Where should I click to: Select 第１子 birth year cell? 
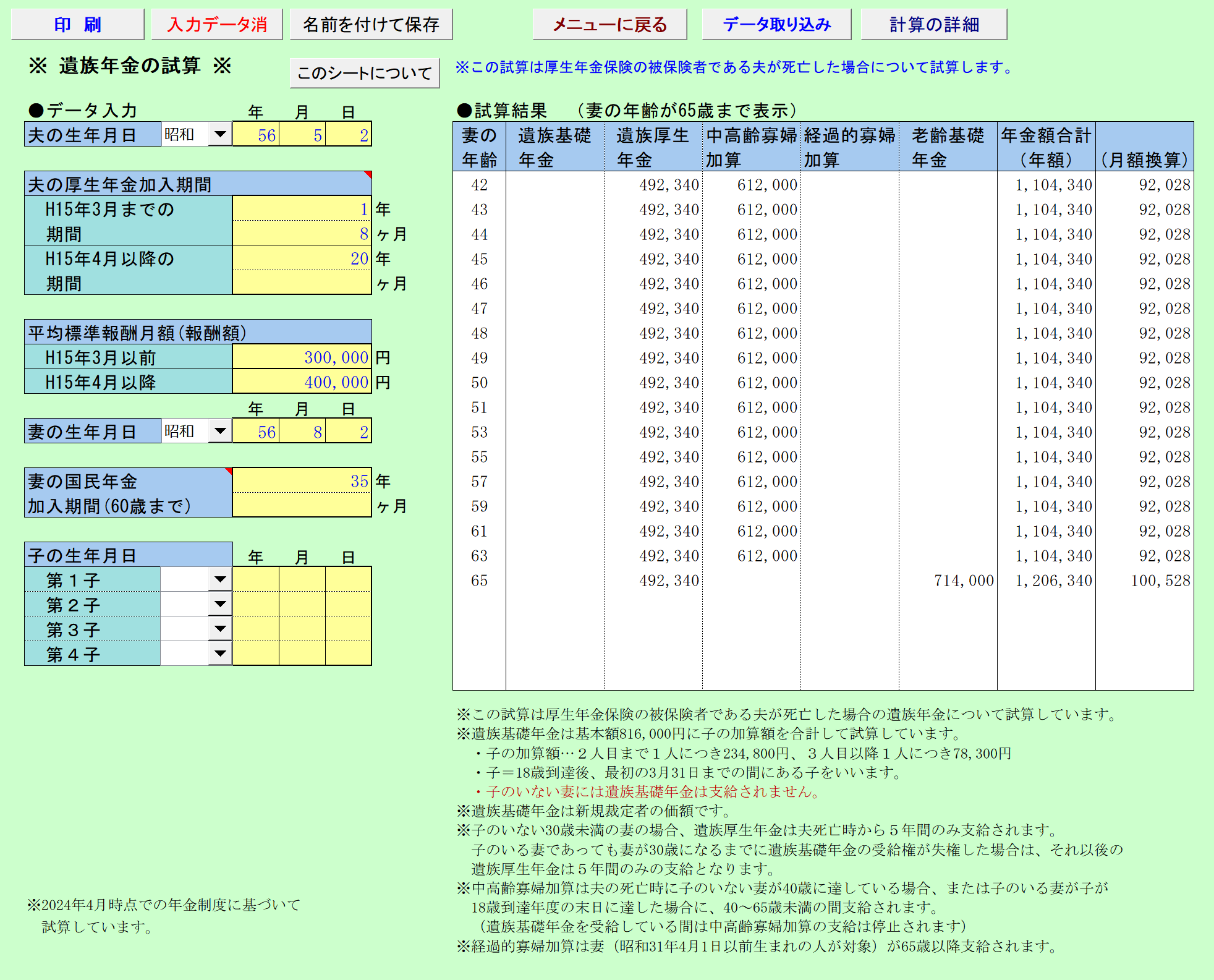(256, 579)
